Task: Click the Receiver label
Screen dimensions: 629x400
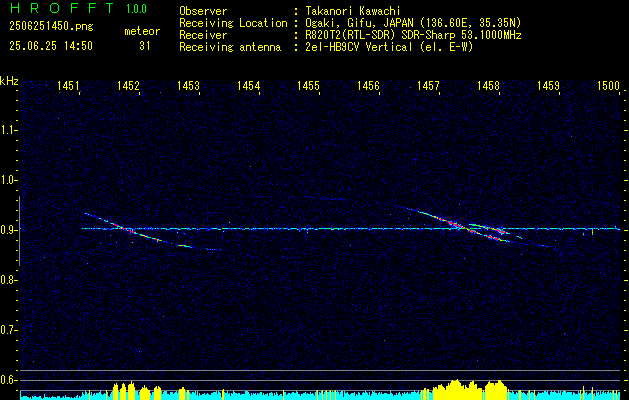Action: (203, 35)
